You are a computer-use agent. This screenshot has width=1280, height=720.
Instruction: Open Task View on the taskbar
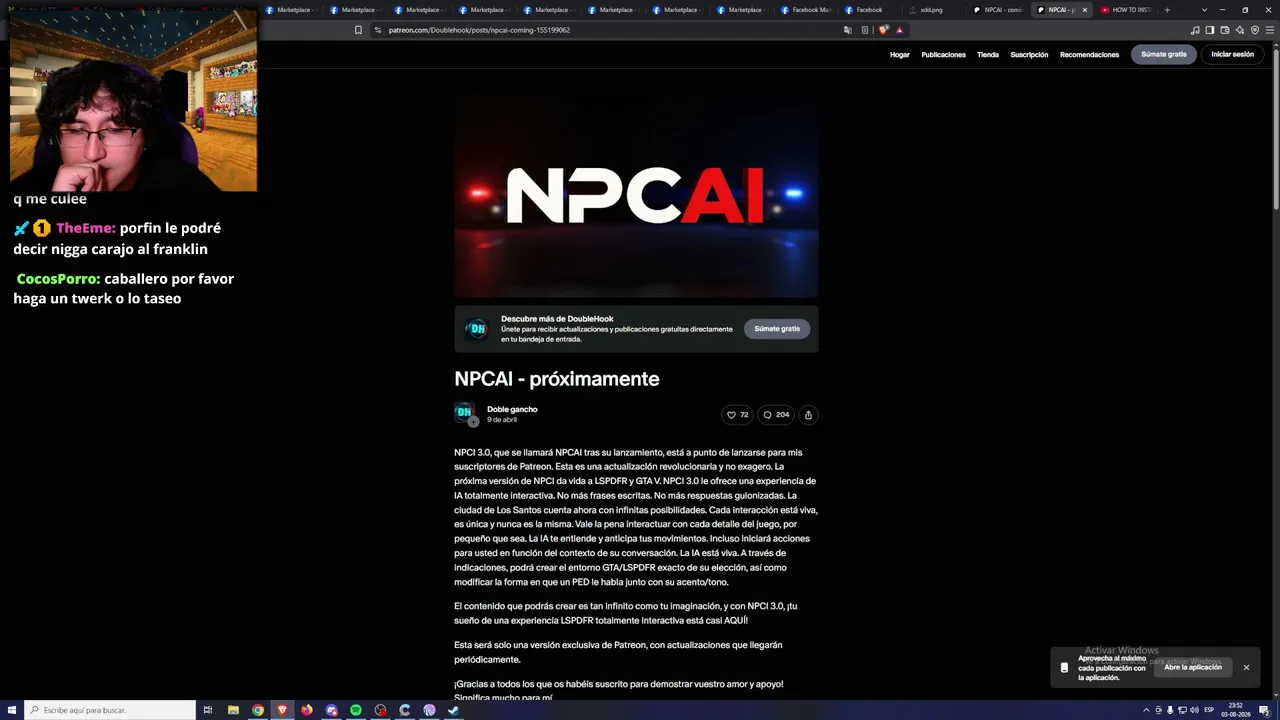(x=208, y=710)
